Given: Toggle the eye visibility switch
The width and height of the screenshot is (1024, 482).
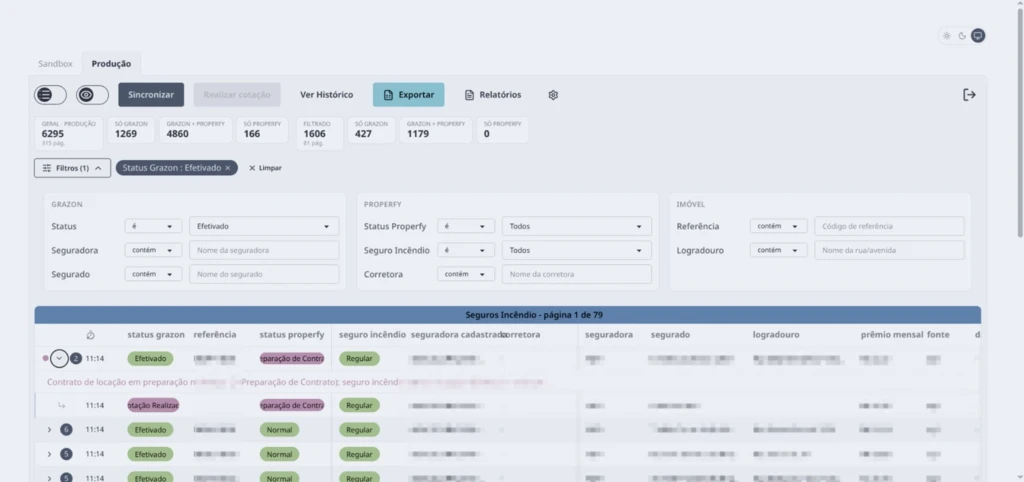Looking at the screenshot, I should coord(92,95).
